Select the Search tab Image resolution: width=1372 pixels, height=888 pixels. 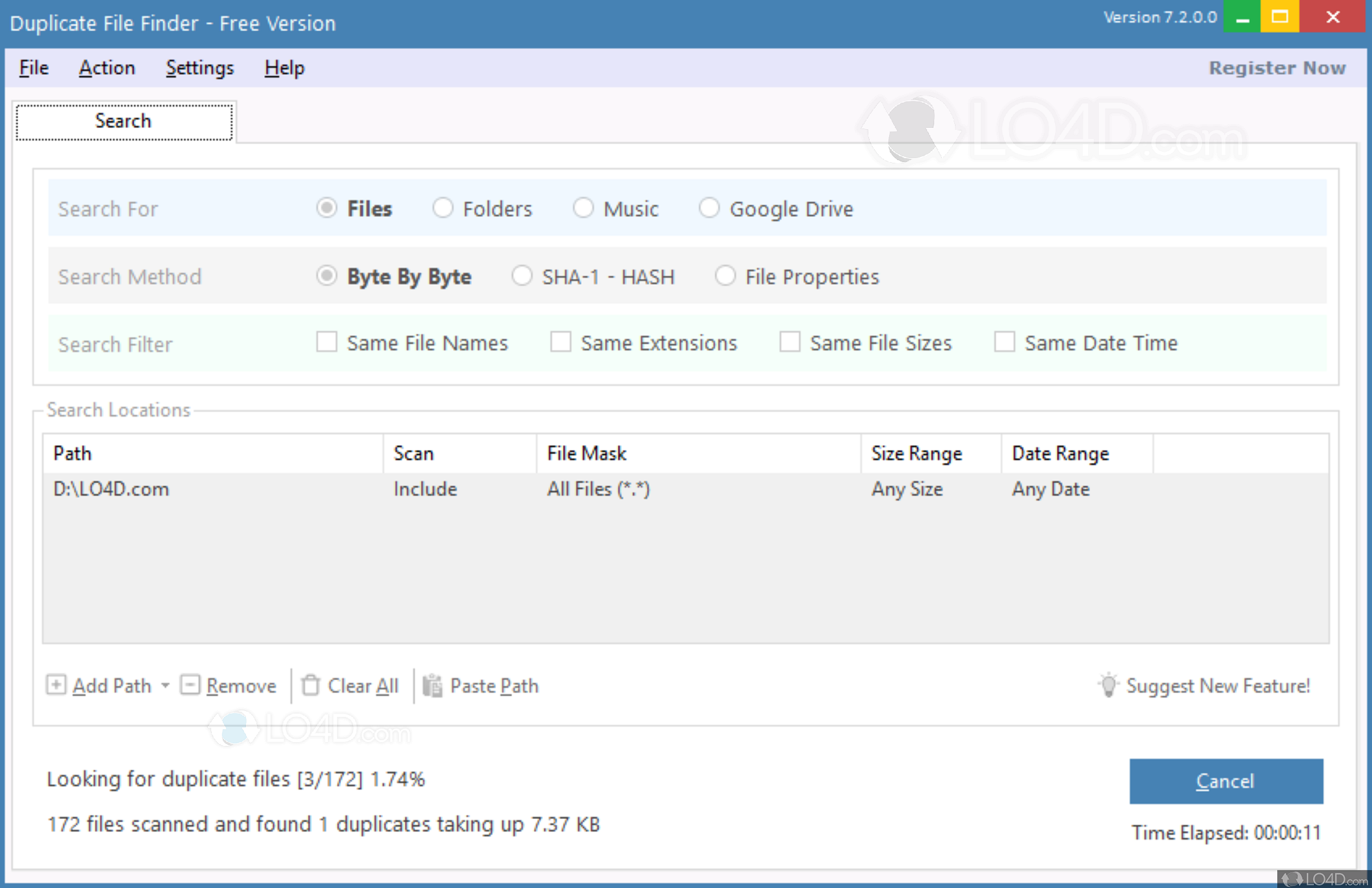[x=123, y=121]
